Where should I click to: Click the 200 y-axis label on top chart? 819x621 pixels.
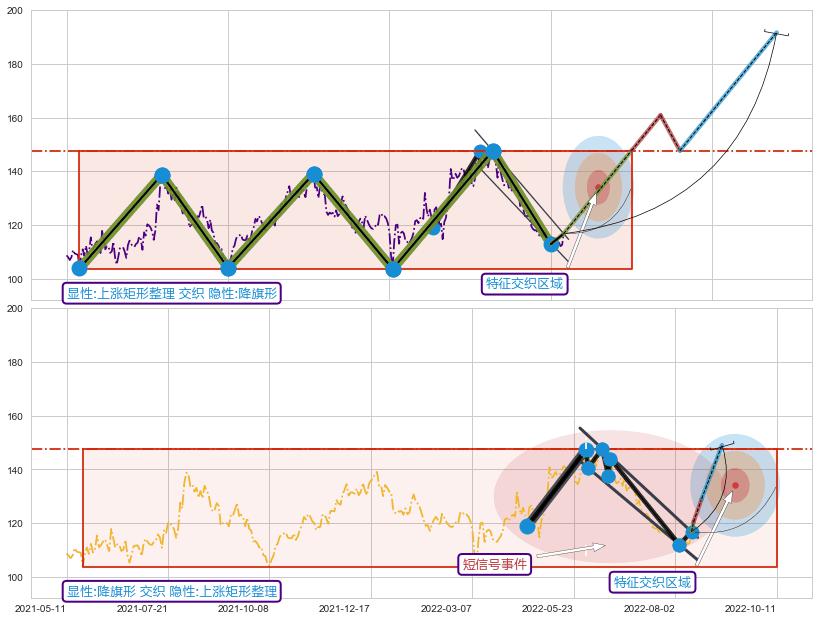tap(15, 11)
